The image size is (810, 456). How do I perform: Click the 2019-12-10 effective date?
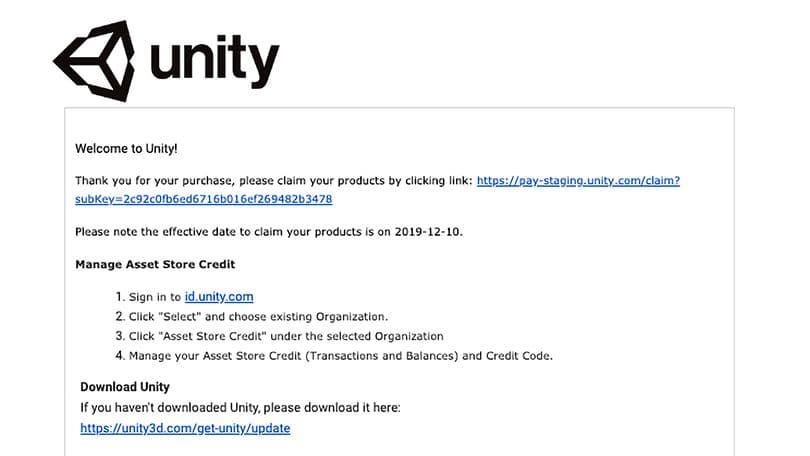point(430,232)
